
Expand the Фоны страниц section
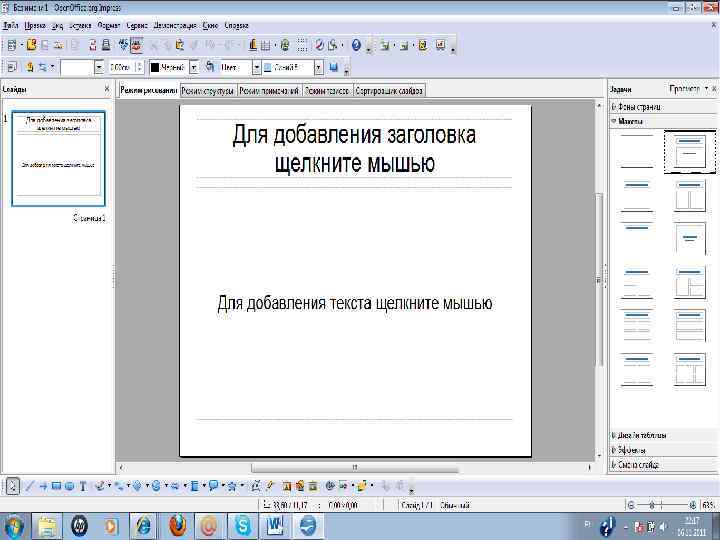[x=664, y=107]
